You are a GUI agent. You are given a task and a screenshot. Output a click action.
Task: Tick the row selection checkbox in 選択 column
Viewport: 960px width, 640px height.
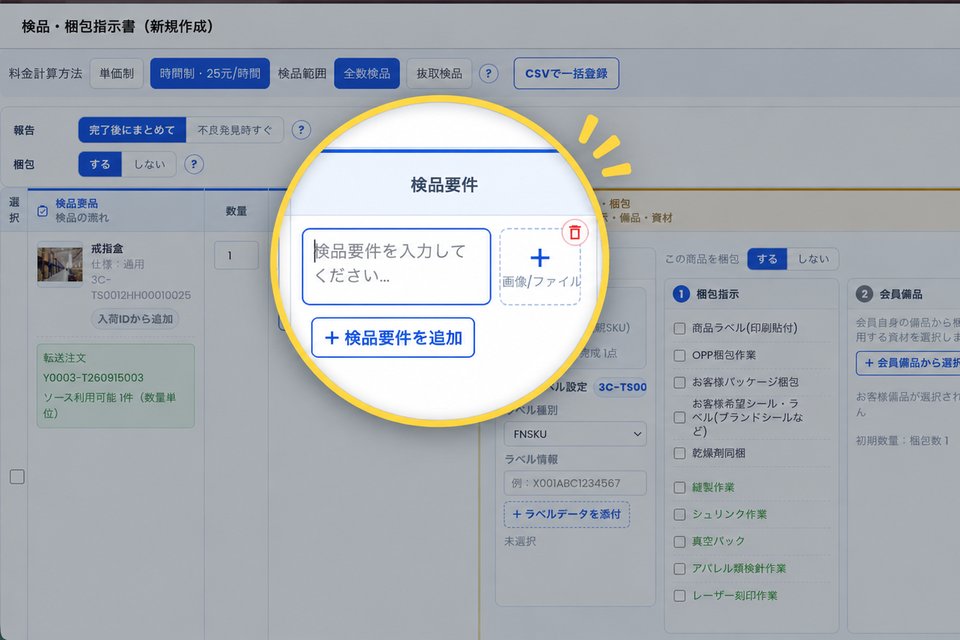(17, 476)
